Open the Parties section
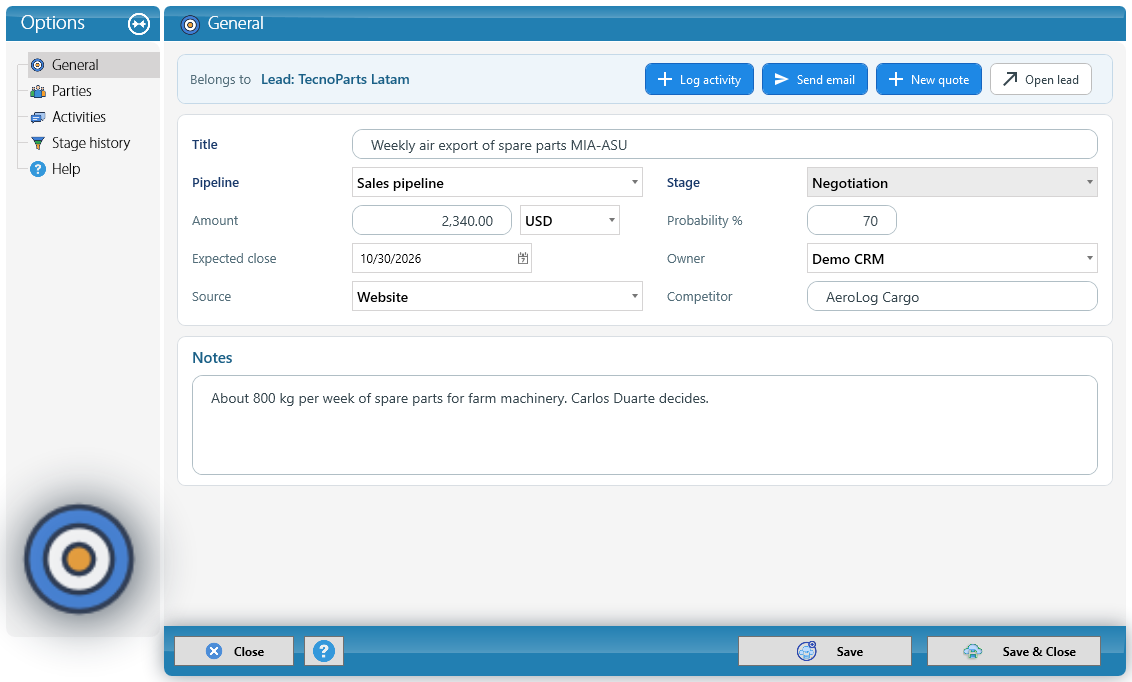 click(x=71, y=91)
